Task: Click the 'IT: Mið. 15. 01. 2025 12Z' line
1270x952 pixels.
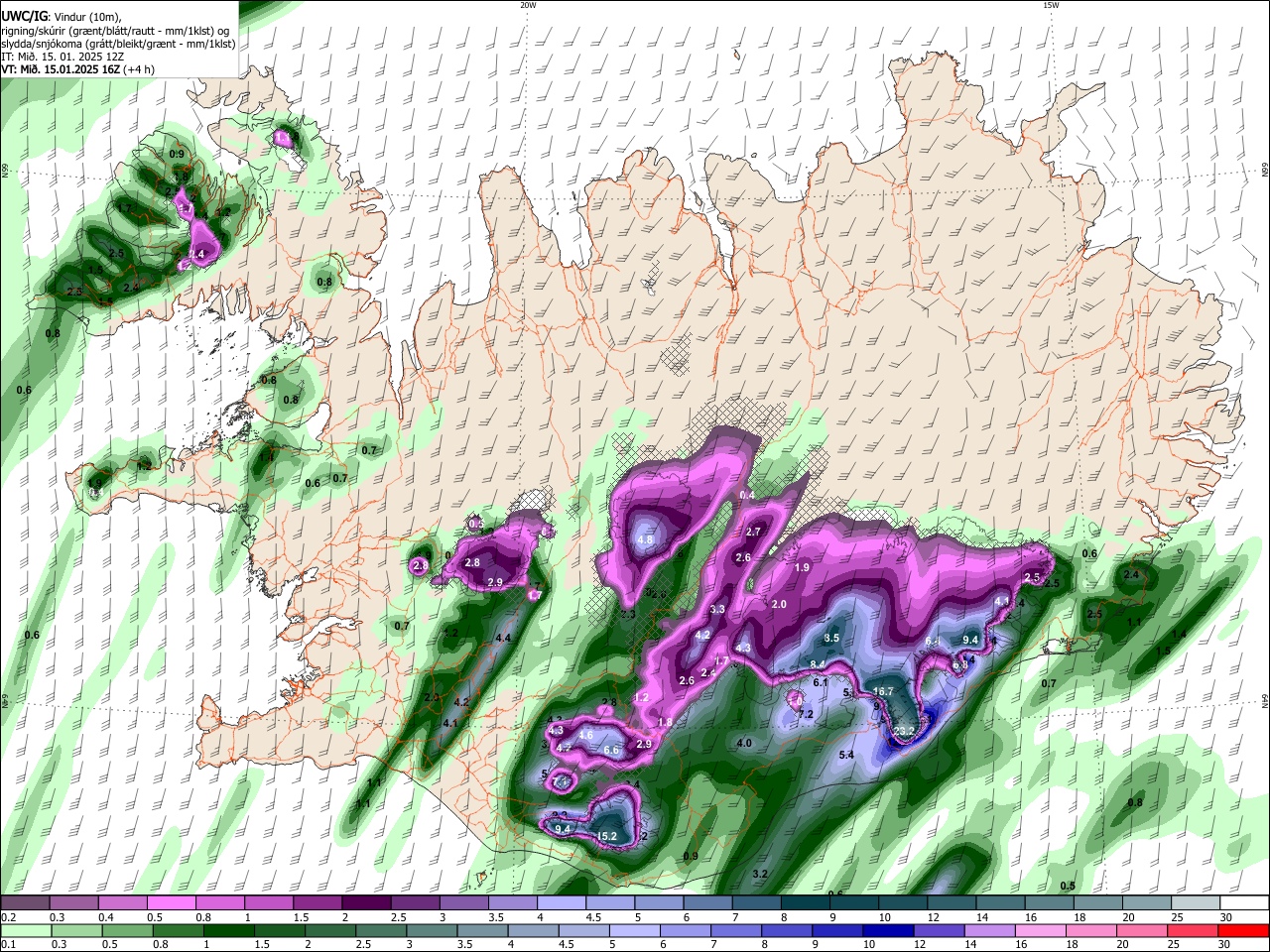Action: click(x=64, y=58)
